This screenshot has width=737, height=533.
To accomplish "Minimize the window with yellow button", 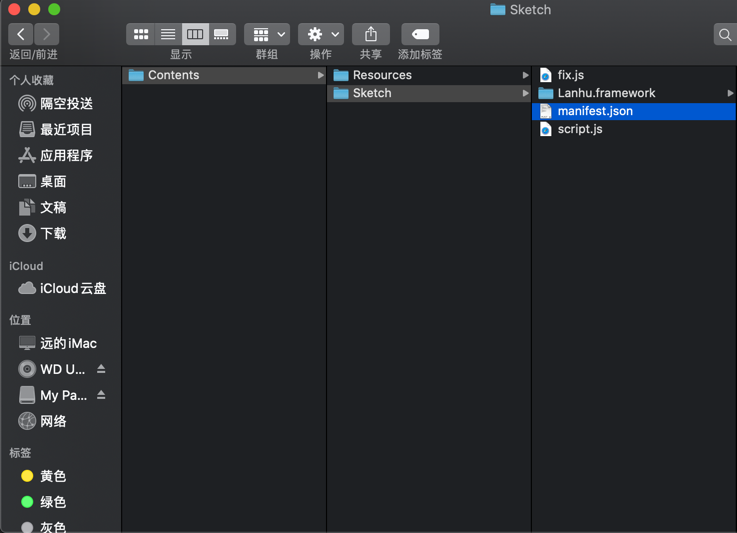I will pyautogui.click(x=34, y=9).
